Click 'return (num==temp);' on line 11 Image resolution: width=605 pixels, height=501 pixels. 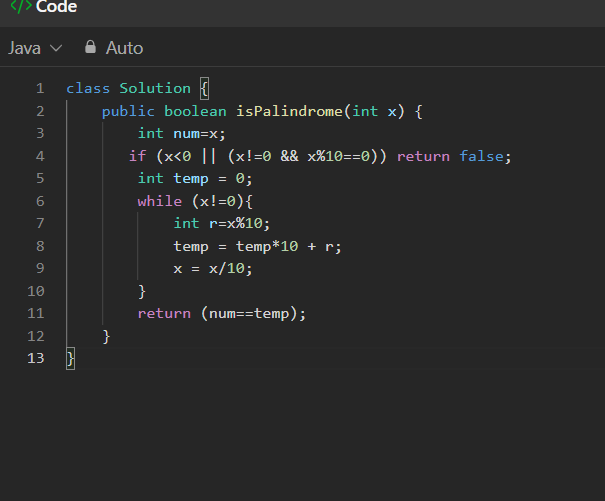[221, 313]
